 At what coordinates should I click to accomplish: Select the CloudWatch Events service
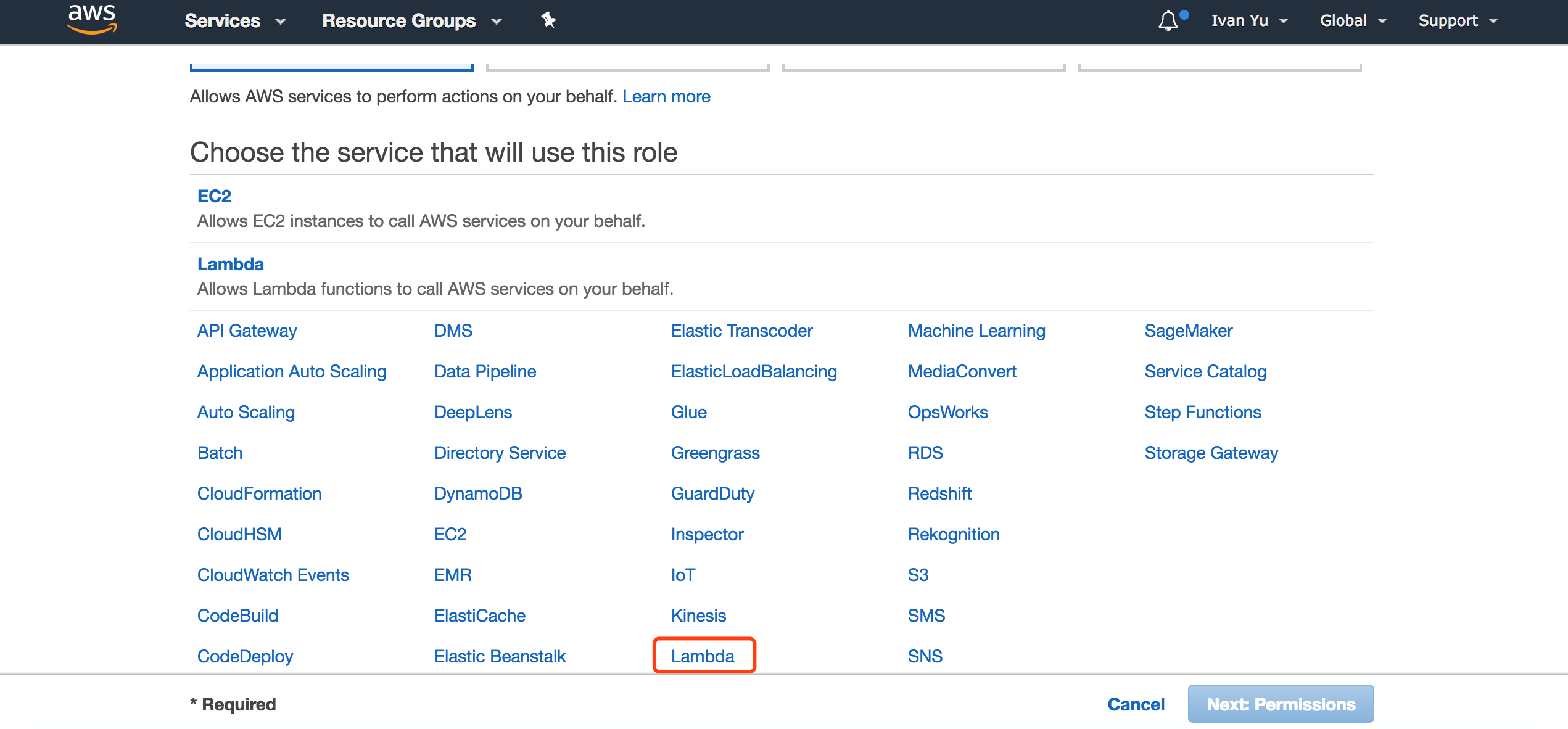[x=273, y=575]
